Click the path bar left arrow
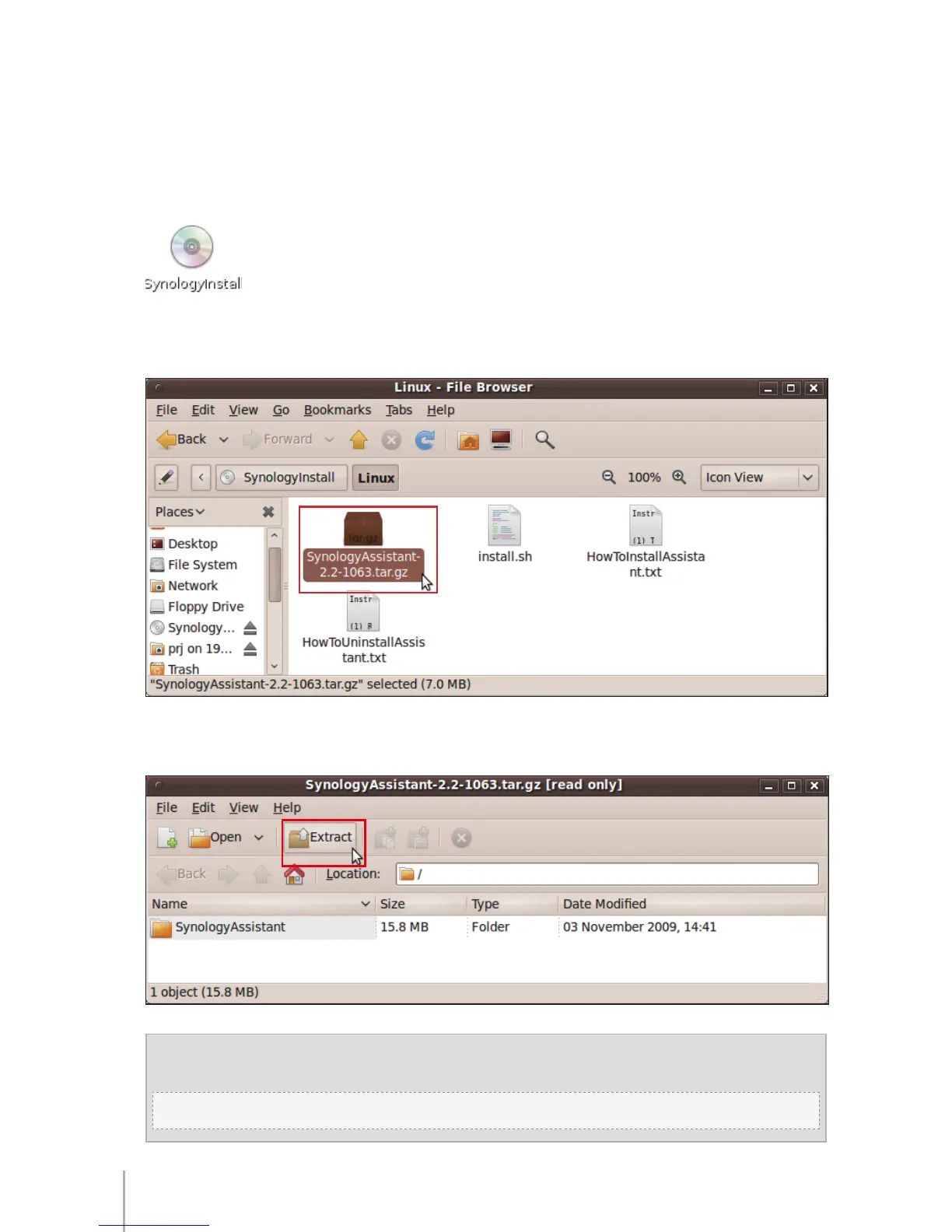The width and height of the screenshot is (952, 1232). tap(201, 478)
